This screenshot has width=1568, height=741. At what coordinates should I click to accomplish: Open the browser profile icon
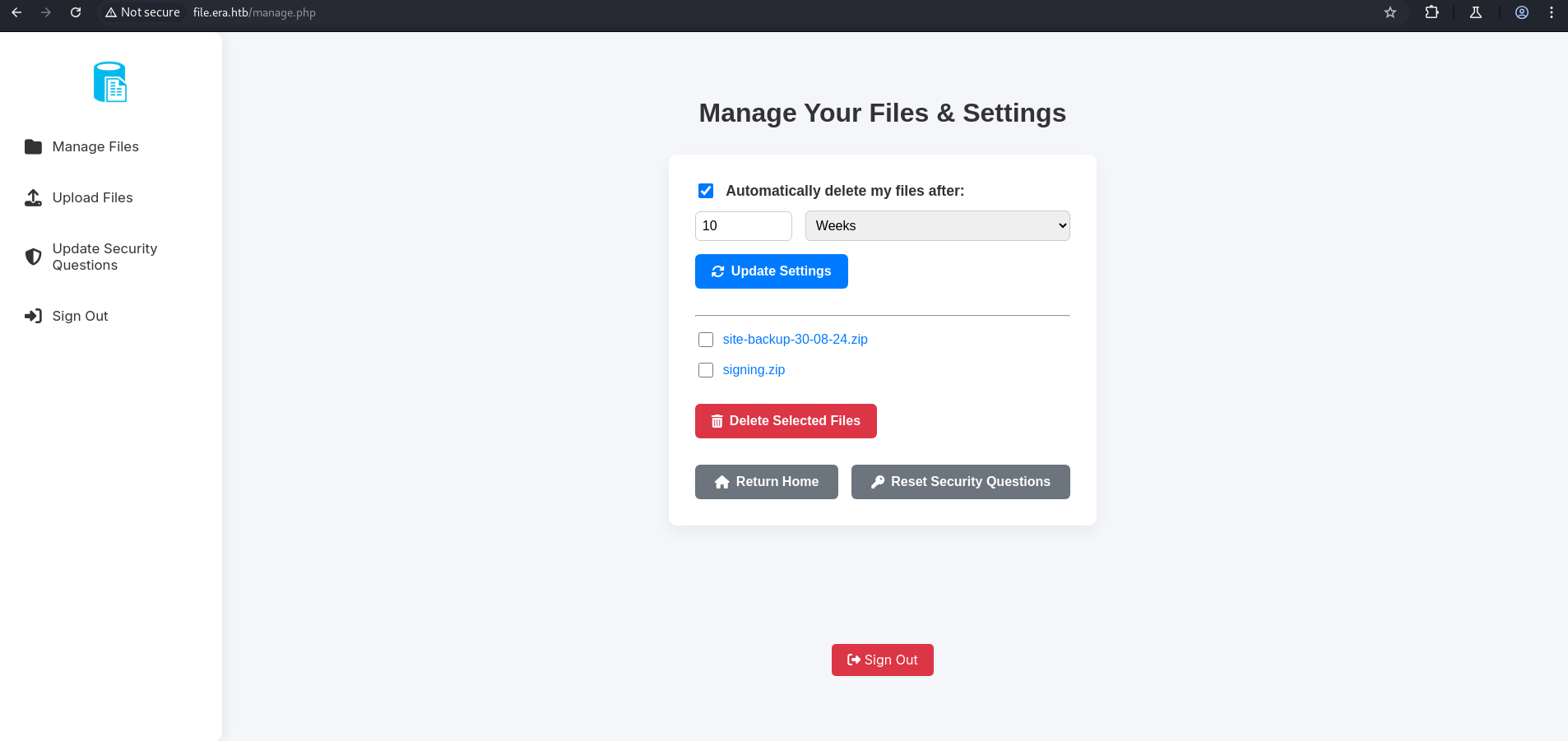1522,12
